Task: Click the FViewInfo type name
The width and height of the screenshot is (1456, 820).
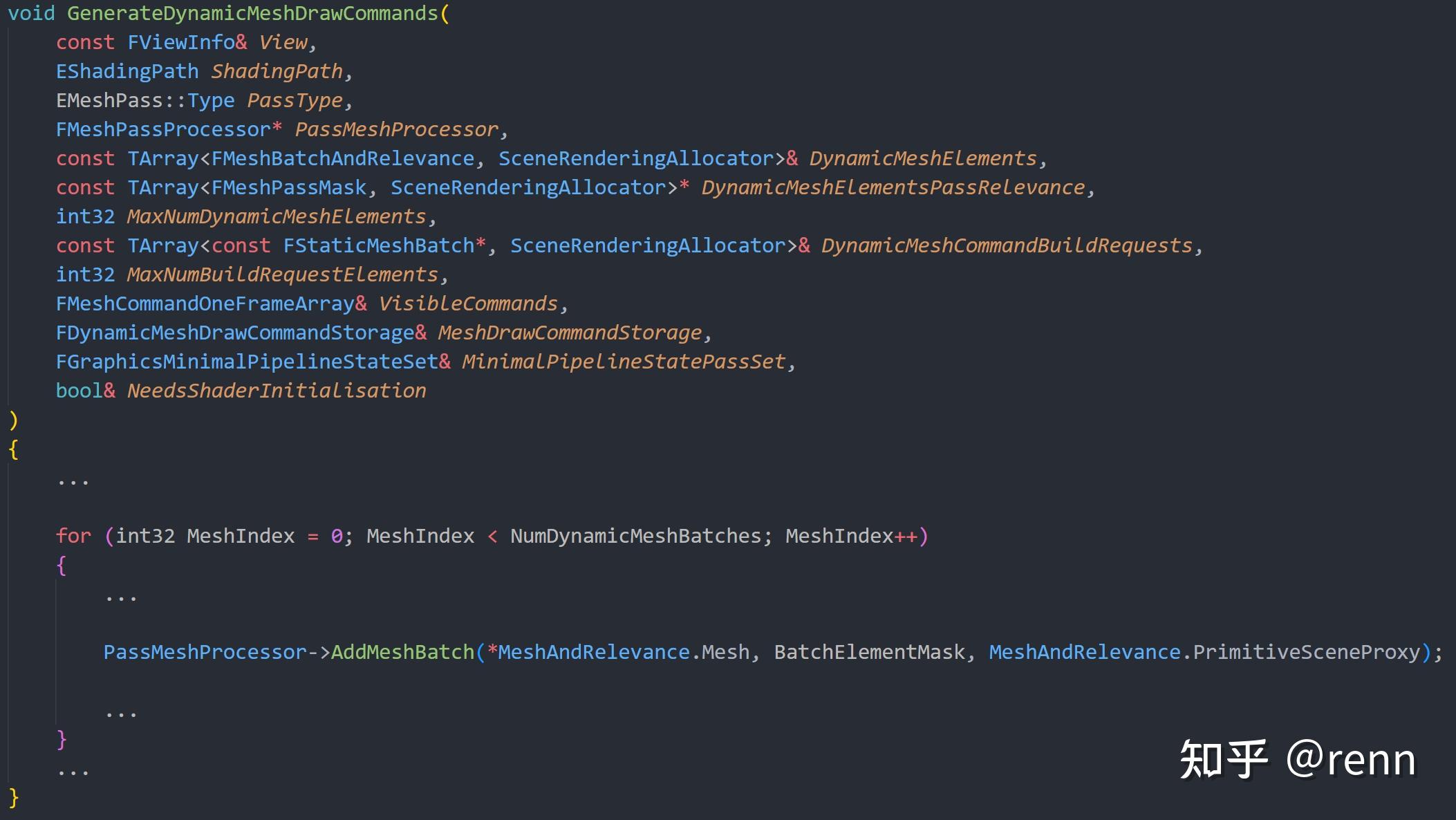Action: click(180, 42)
